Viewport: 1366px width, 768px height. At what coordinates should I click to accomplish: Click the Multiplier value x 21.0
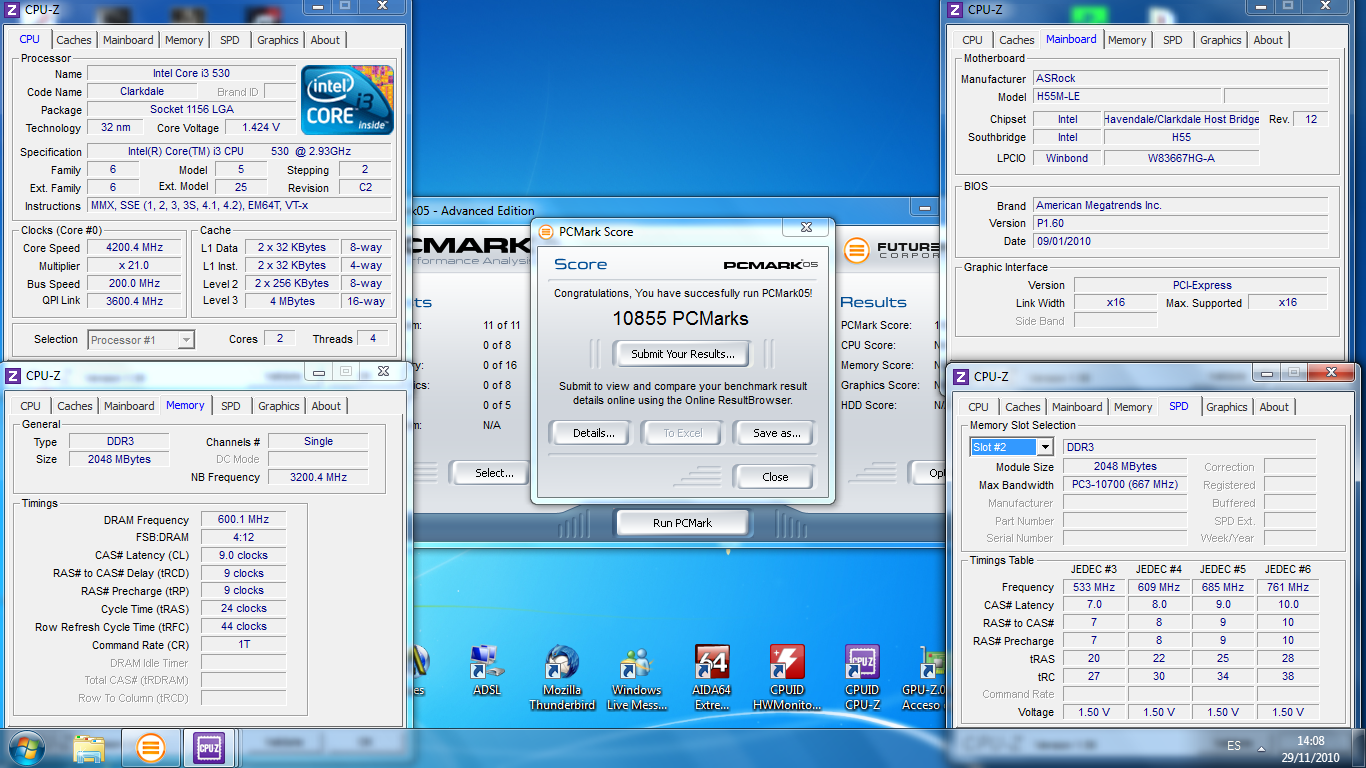click(135, 266)
